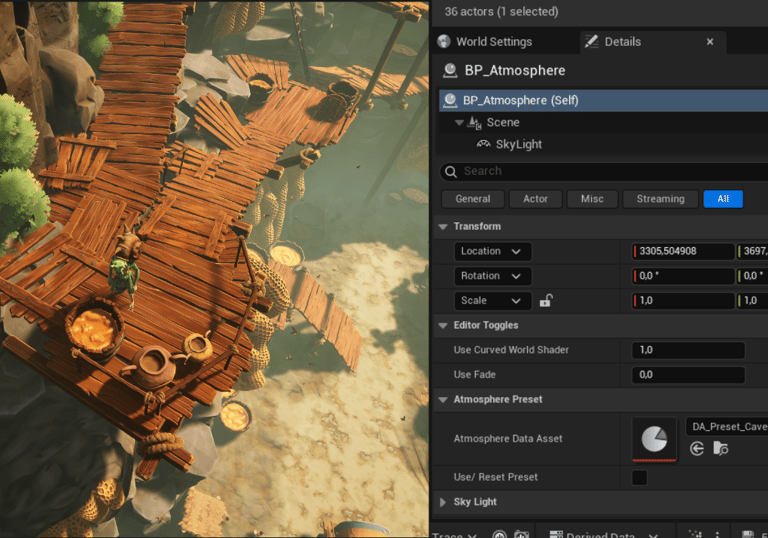Click the Scene component icon
Viewport: 768px width, 538px height.
click(474, 122)
